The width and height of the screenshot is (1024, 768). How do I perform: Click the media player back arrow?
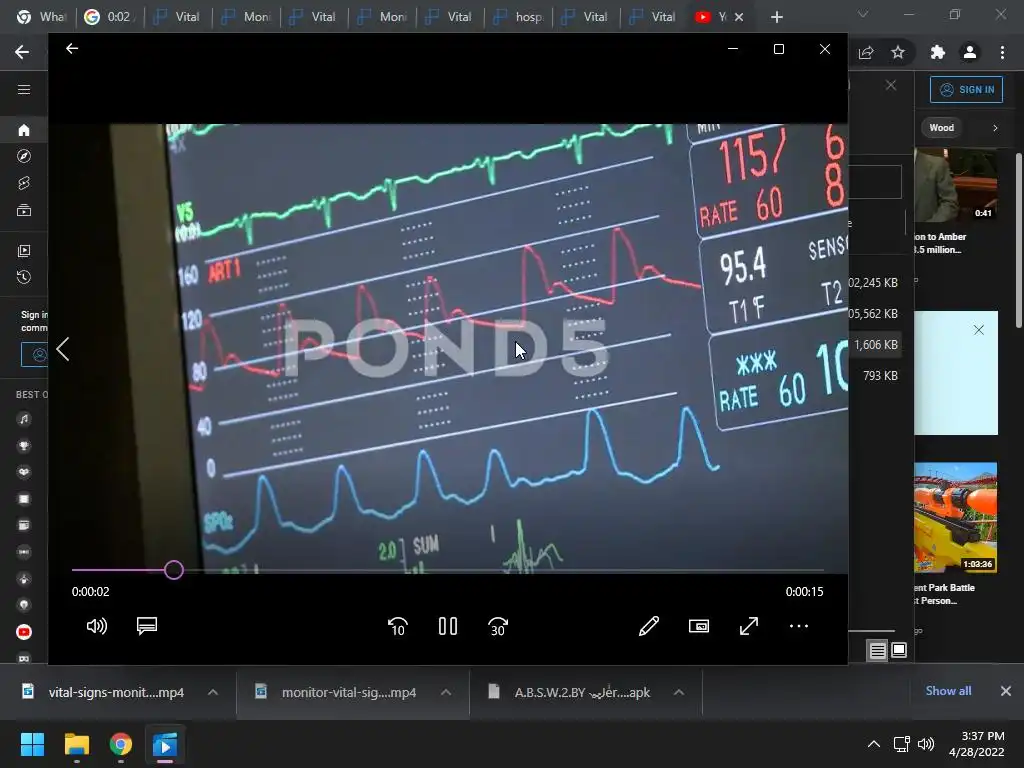pyautogui.click(x=72, y=48)
